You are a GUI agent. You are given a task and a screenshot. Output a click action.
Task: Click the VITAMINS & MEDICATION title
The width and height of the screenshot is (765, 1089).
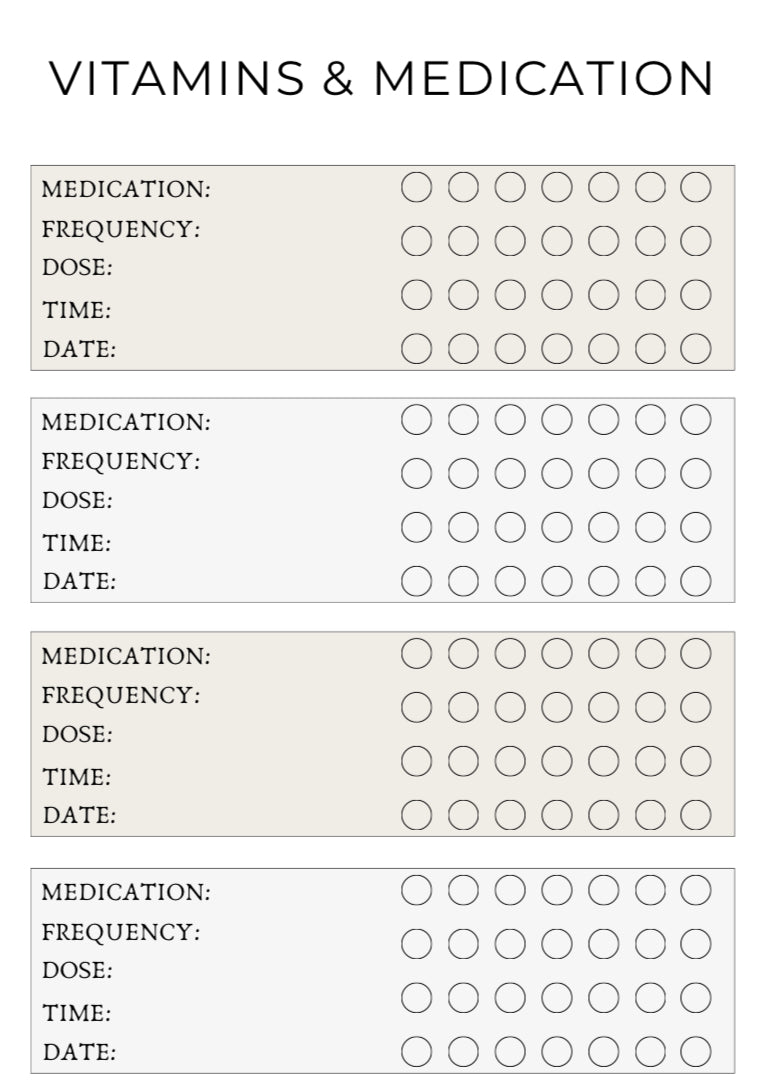coord(382,78)
